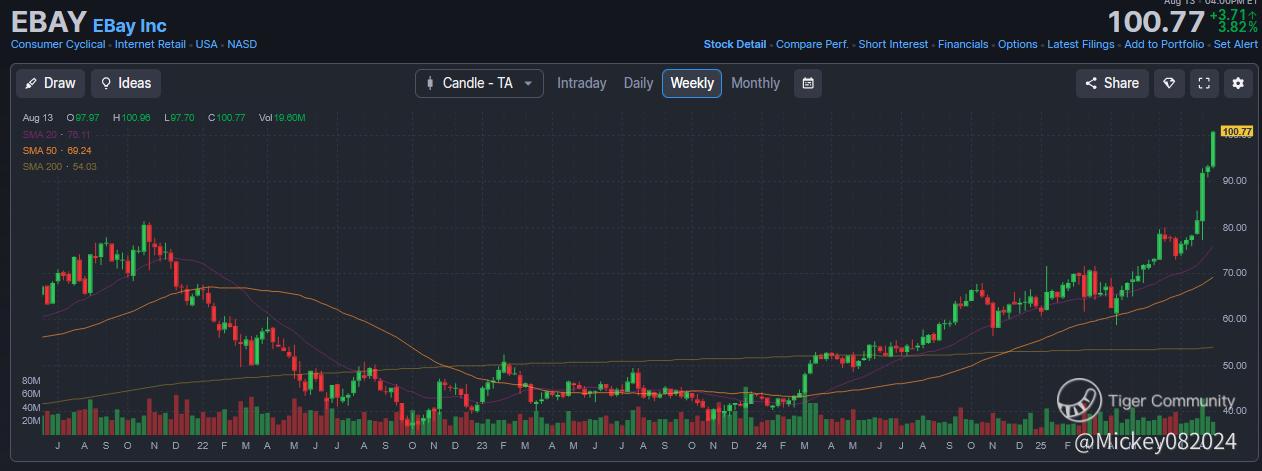Open the Latest Filings link

(x=1081, y=44)
